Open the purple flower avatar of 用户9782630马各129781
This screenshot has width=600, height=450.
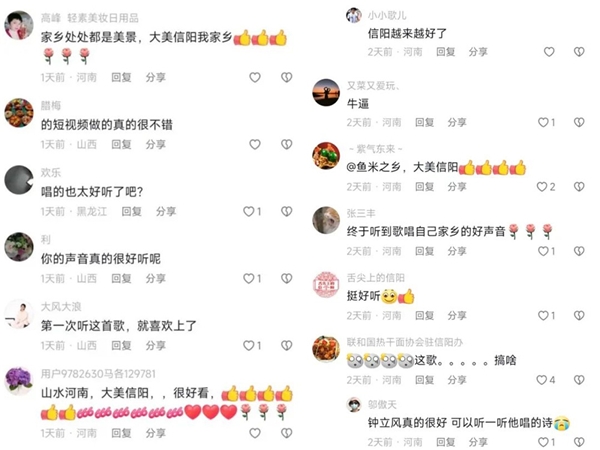tap(18, 381)
